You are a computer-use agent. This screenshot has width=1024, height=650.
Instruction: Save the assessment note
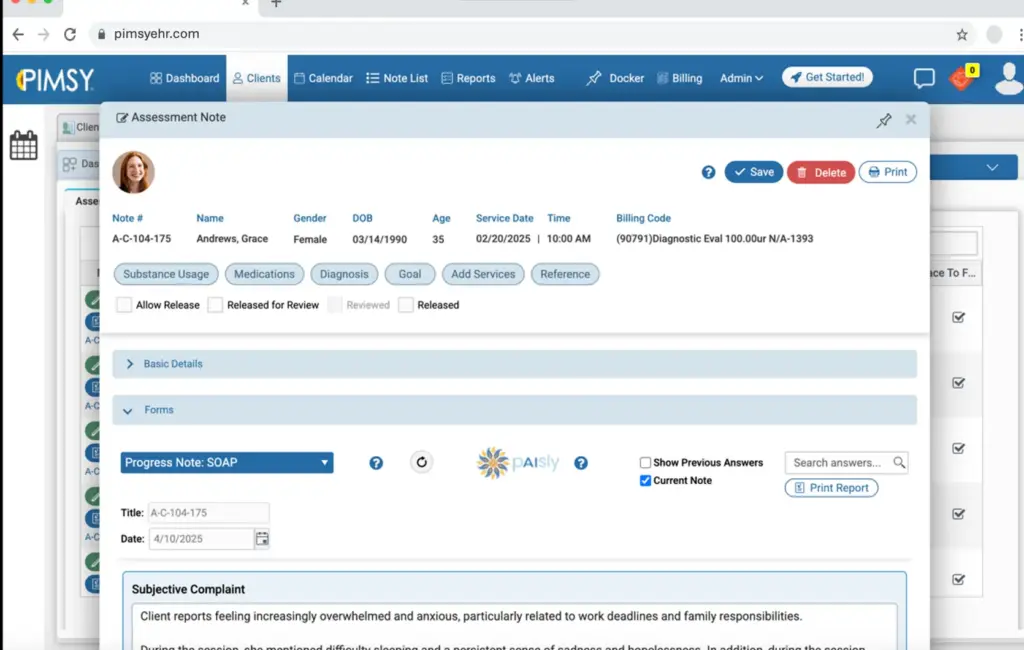click(754, 172)
